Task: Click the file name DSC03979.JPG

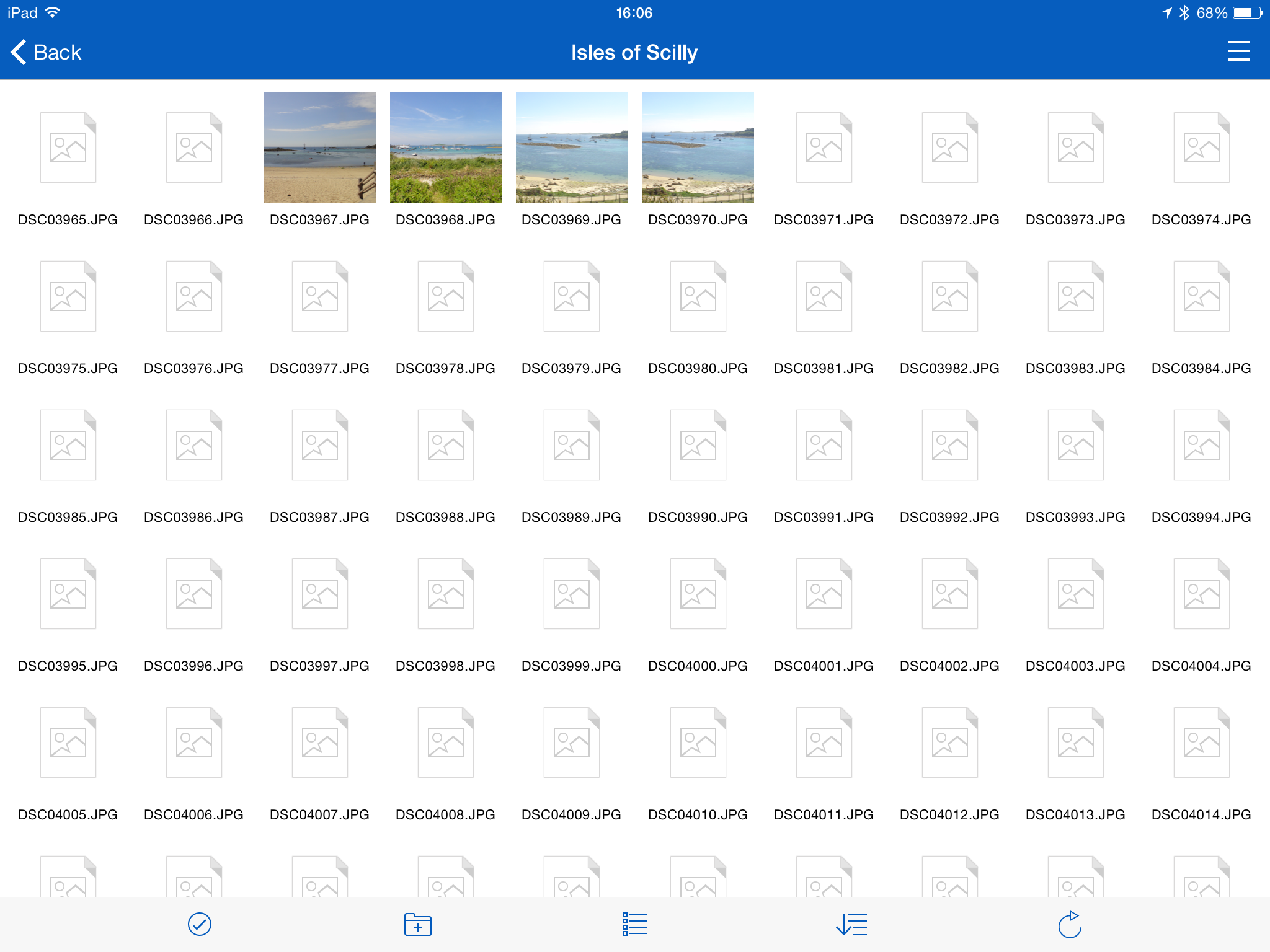Action: pos(572,368)
